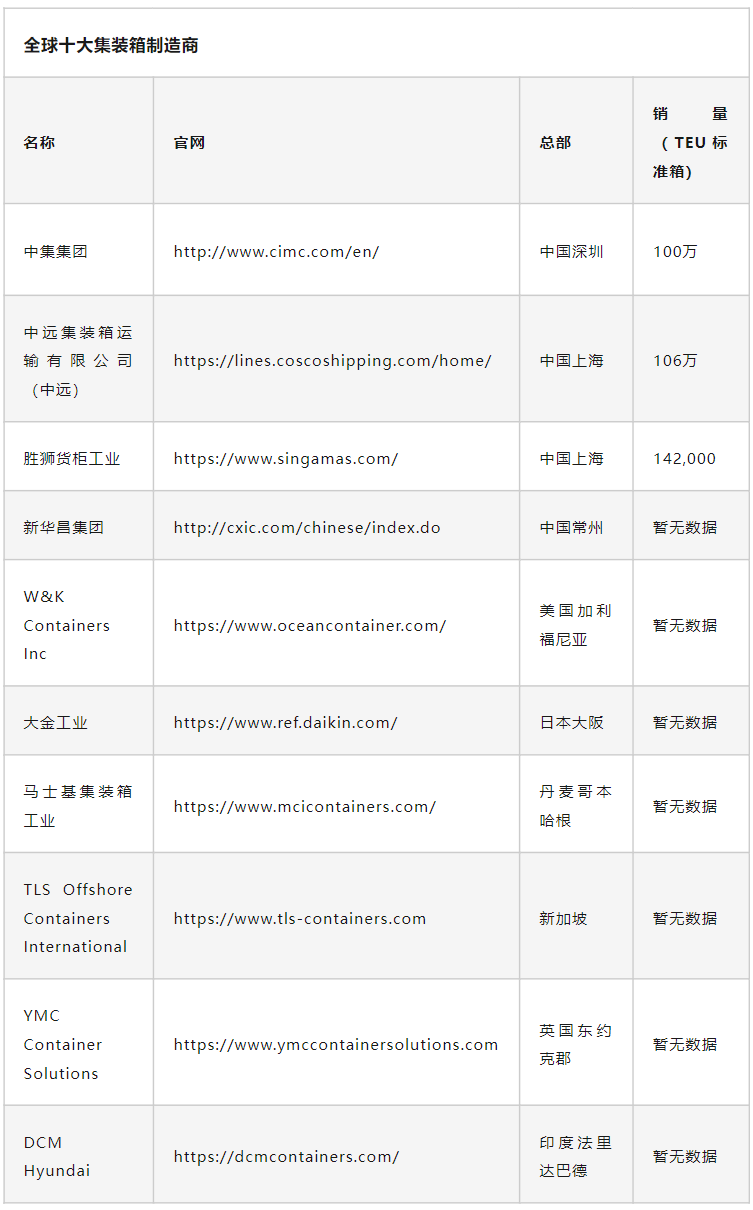Screen dimensions: 753x1210
Task: Click 暂无数据 in the YMC Container row
Action: click(685, 1044)
